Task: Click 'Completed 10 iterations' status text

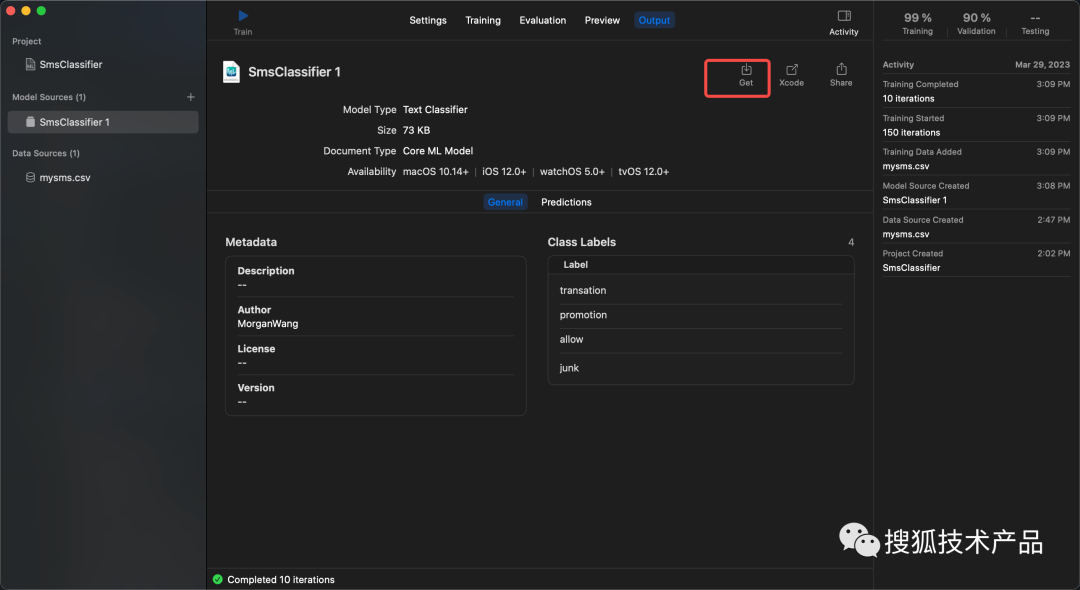Action: [x=281, y=580]
